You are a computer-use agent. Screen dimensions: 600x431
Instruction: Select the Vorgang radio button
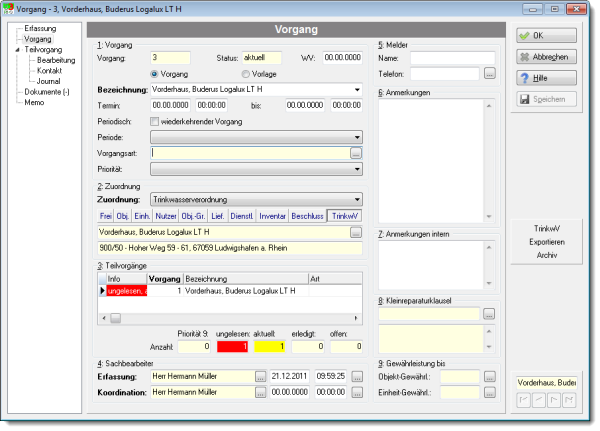(x=154, y=74)
